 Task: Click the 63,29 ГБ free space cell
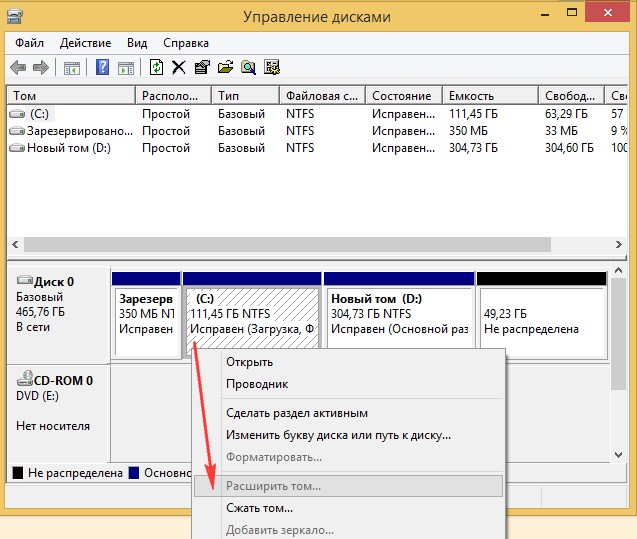click(566, 114)
